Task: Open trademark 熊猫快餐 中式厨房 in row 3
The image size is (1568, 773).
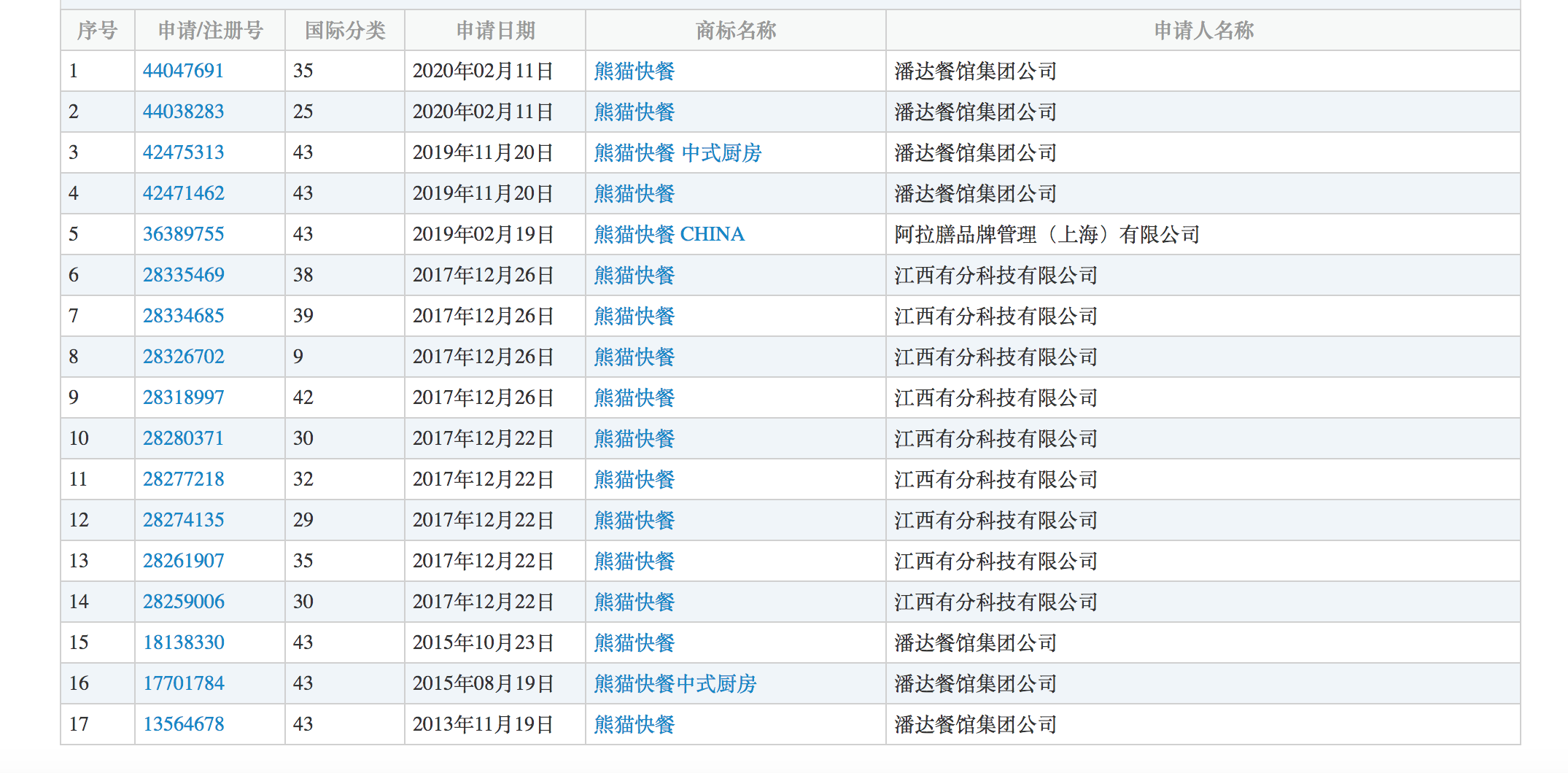Action: pyautogui.click(x=678, y=152)
